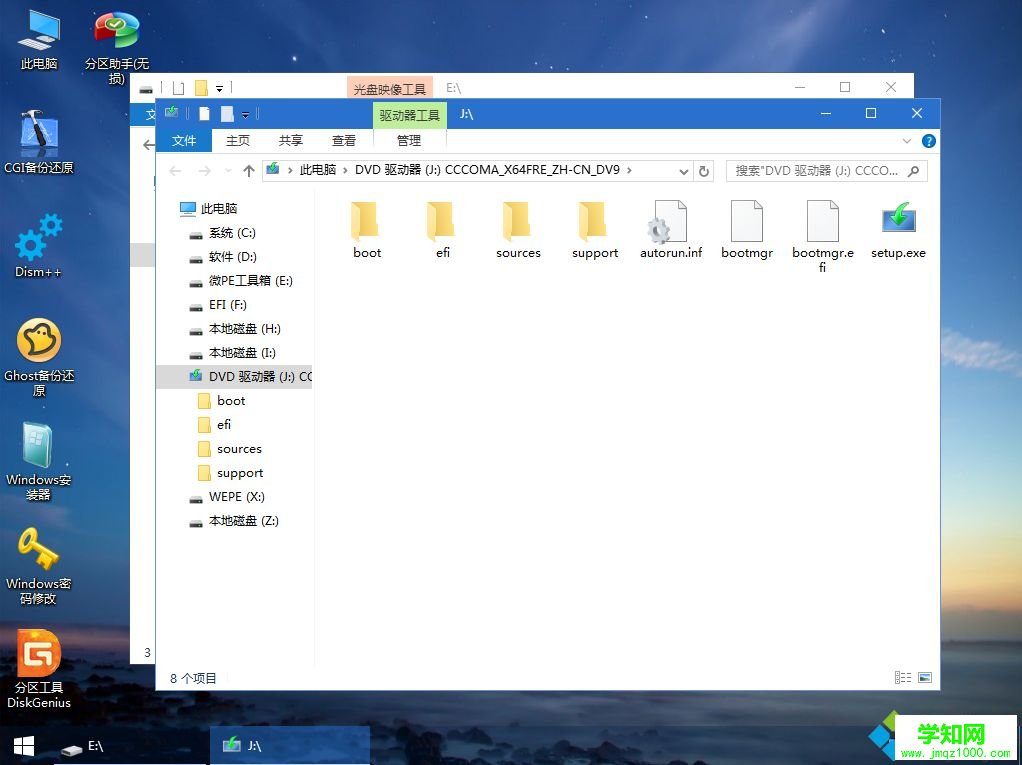Open the 管理 drive tools tab
1022x765 pixels.
click(x=409, y=140)
